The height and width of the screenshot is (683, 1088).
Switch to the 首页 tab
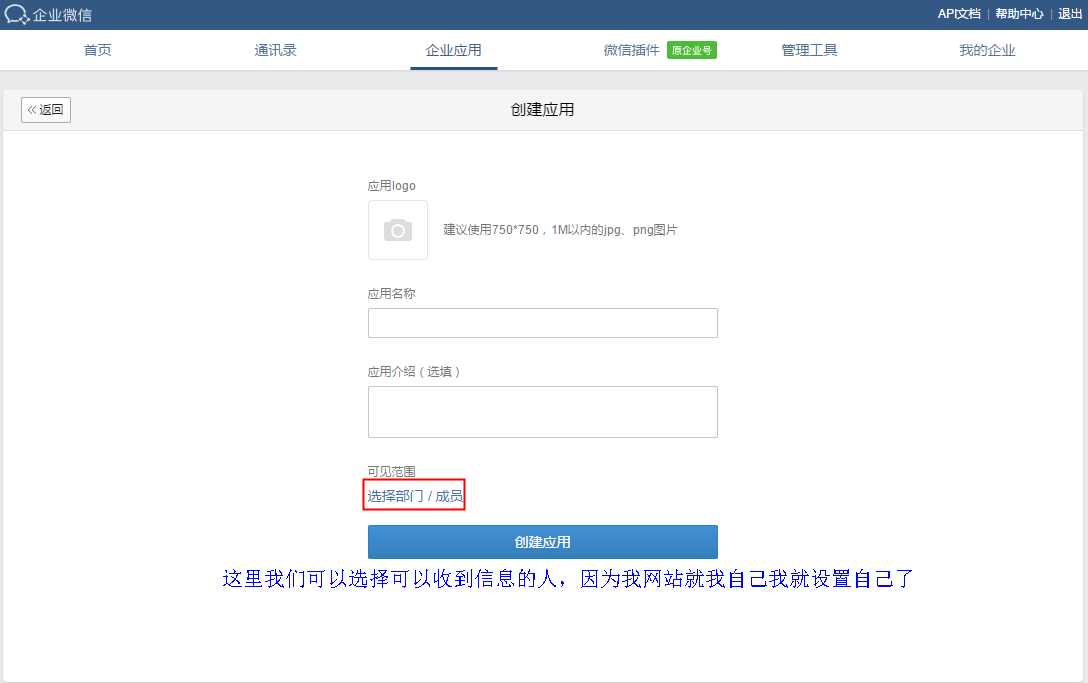tap(97, 50)
